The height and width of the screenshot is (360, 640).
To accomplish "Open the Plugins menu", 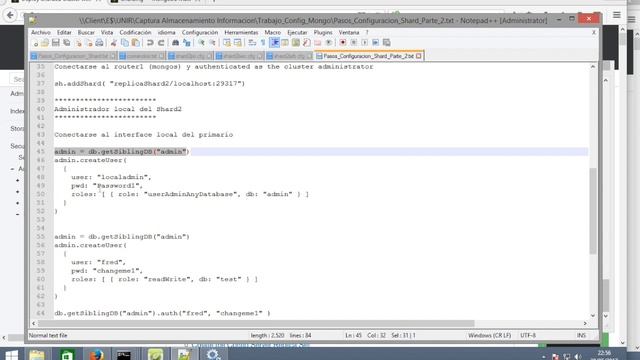I will 323,32.
